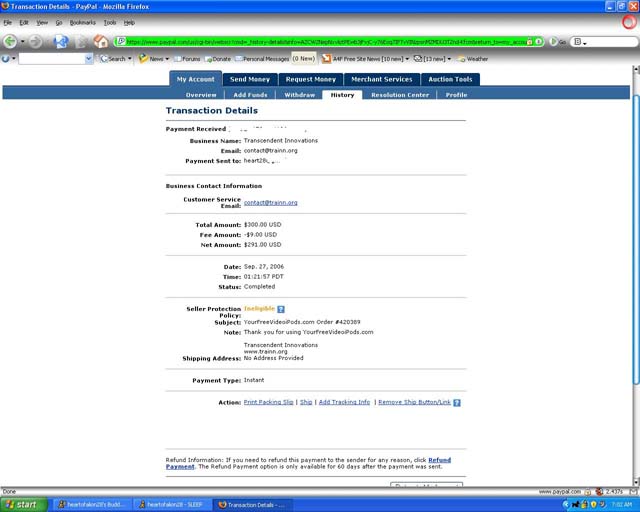The width and height of the screenshot is (640, 512).
Task: Open the Search button dropdown arrow
Action: pos(130,59)
